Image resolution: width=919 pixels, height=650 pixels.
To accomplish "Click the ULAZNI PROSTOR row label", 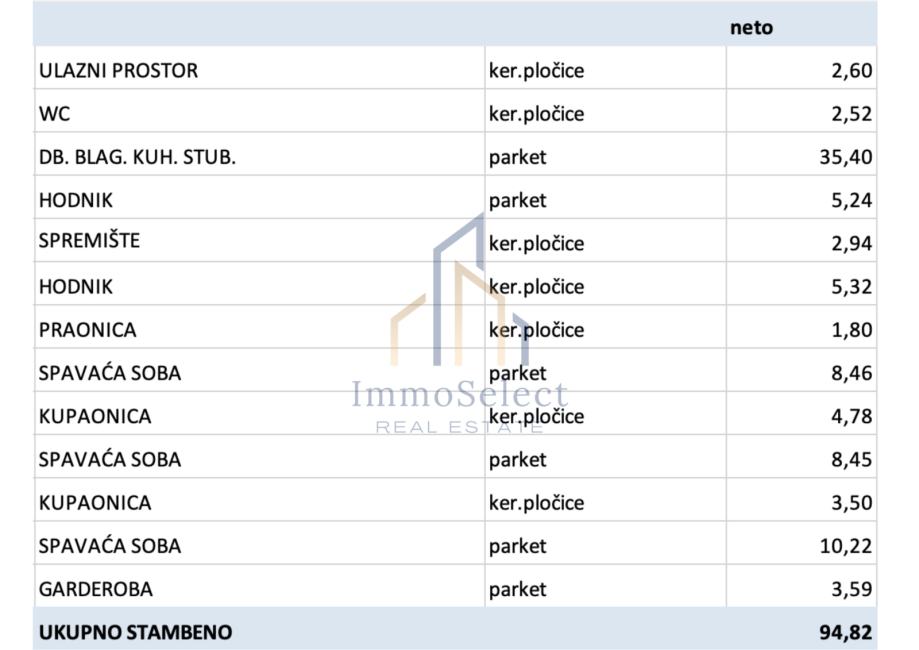I will click(x=118, y=70).
